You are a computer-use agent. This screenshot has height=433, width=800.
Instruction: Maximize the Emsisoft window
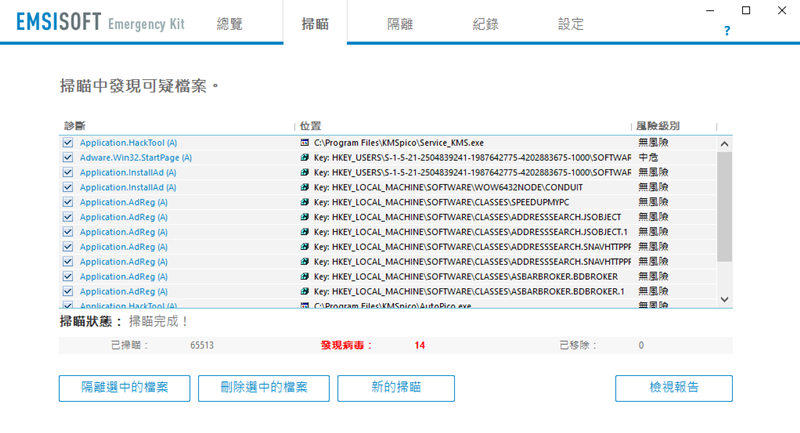click(746, 10)
